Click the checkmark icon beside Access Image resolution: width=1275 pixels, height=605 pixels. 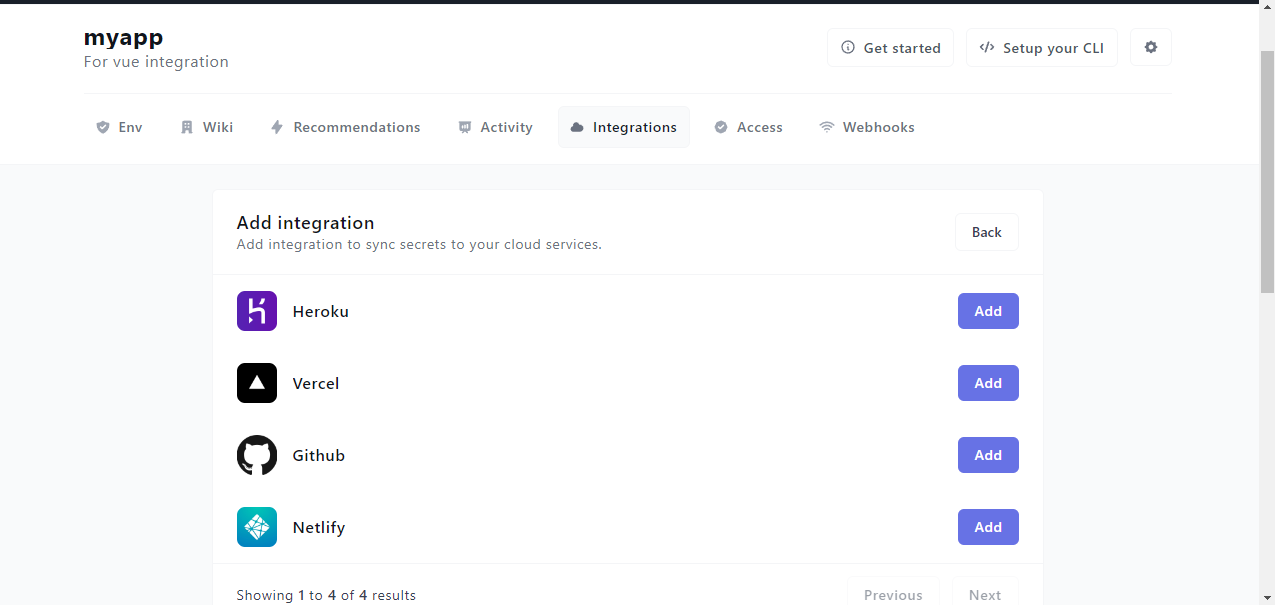pos(720,127)
